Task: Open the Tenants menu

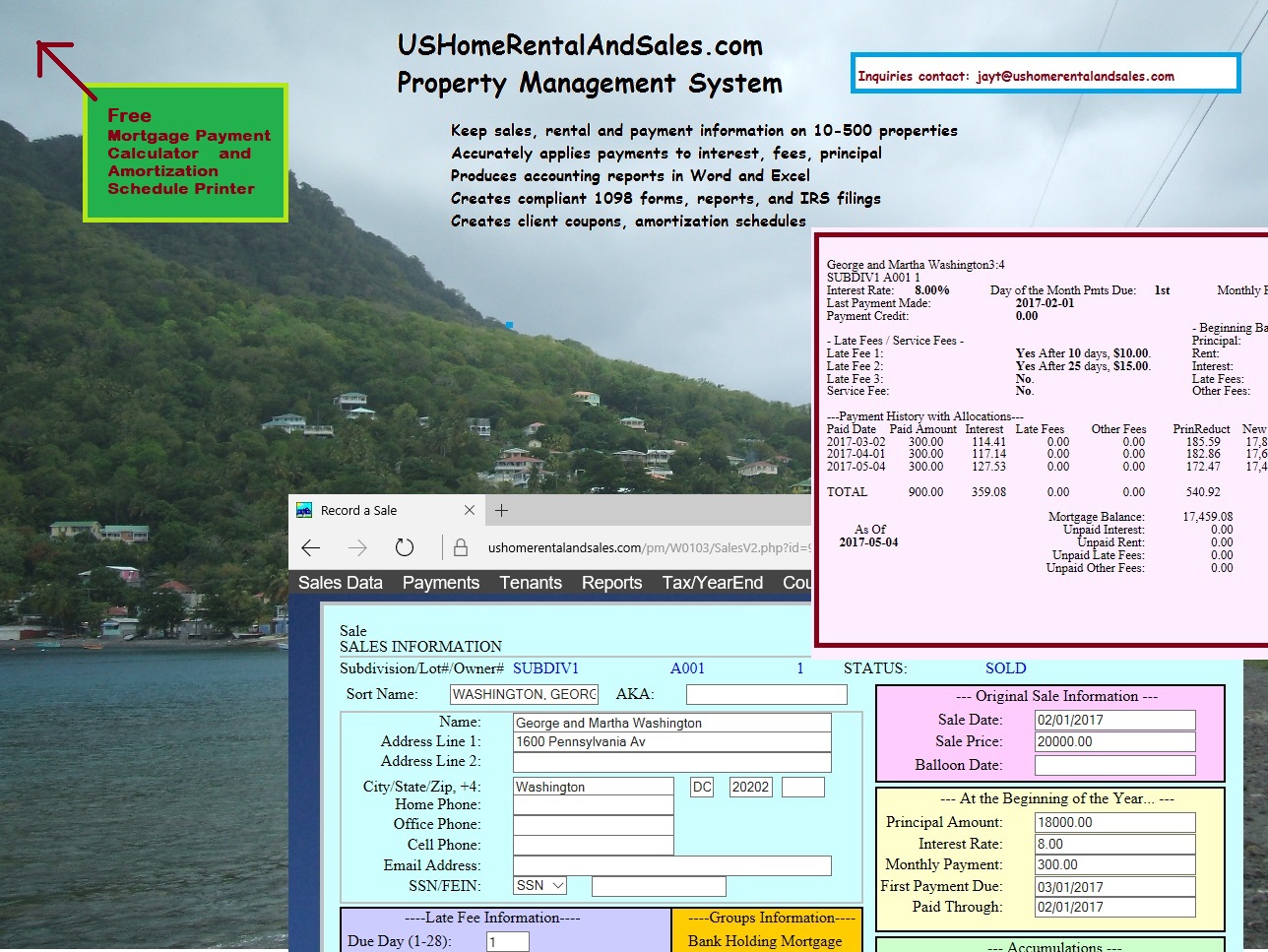Action: pos(531,583)
